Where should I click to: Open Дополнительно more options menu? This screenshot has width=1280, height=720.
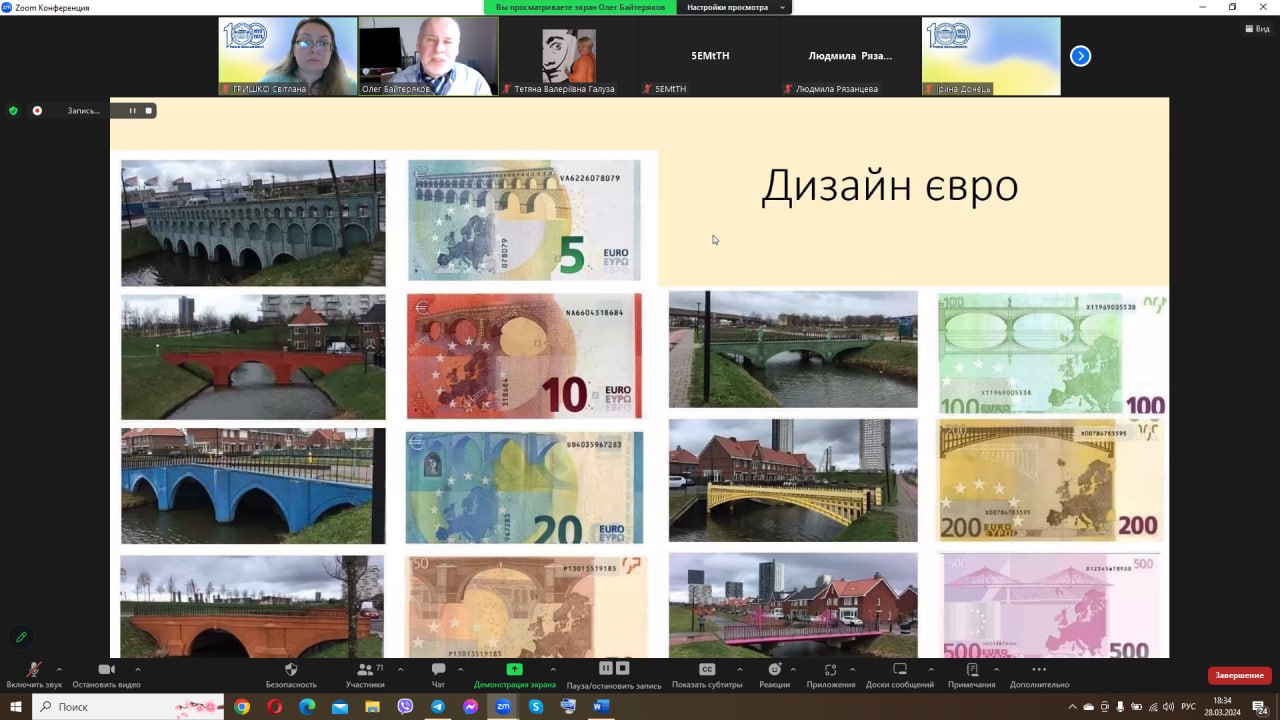click(1039, 670)
